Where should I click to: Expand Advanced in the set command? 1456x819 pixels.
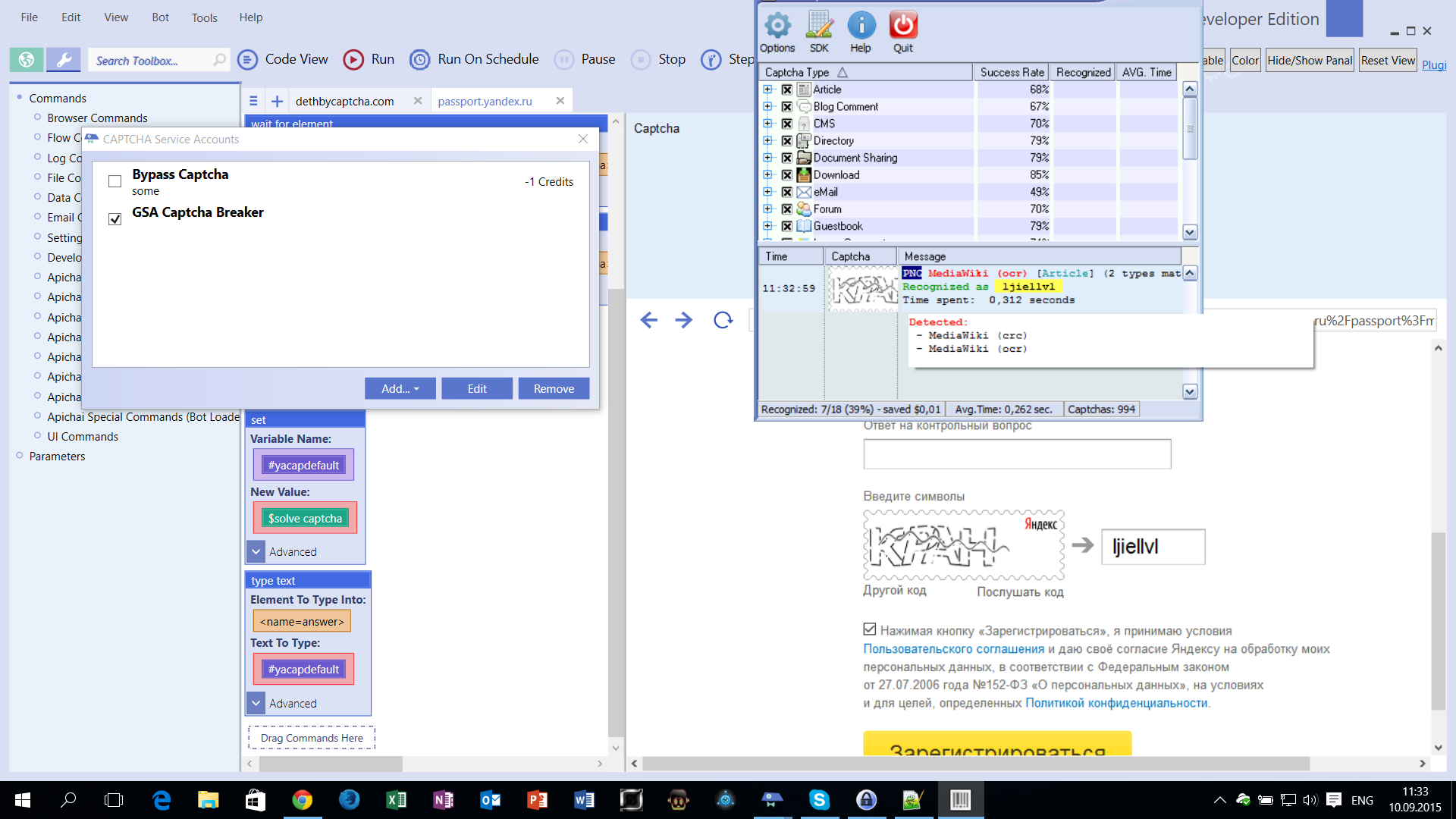tap(256, 551)
